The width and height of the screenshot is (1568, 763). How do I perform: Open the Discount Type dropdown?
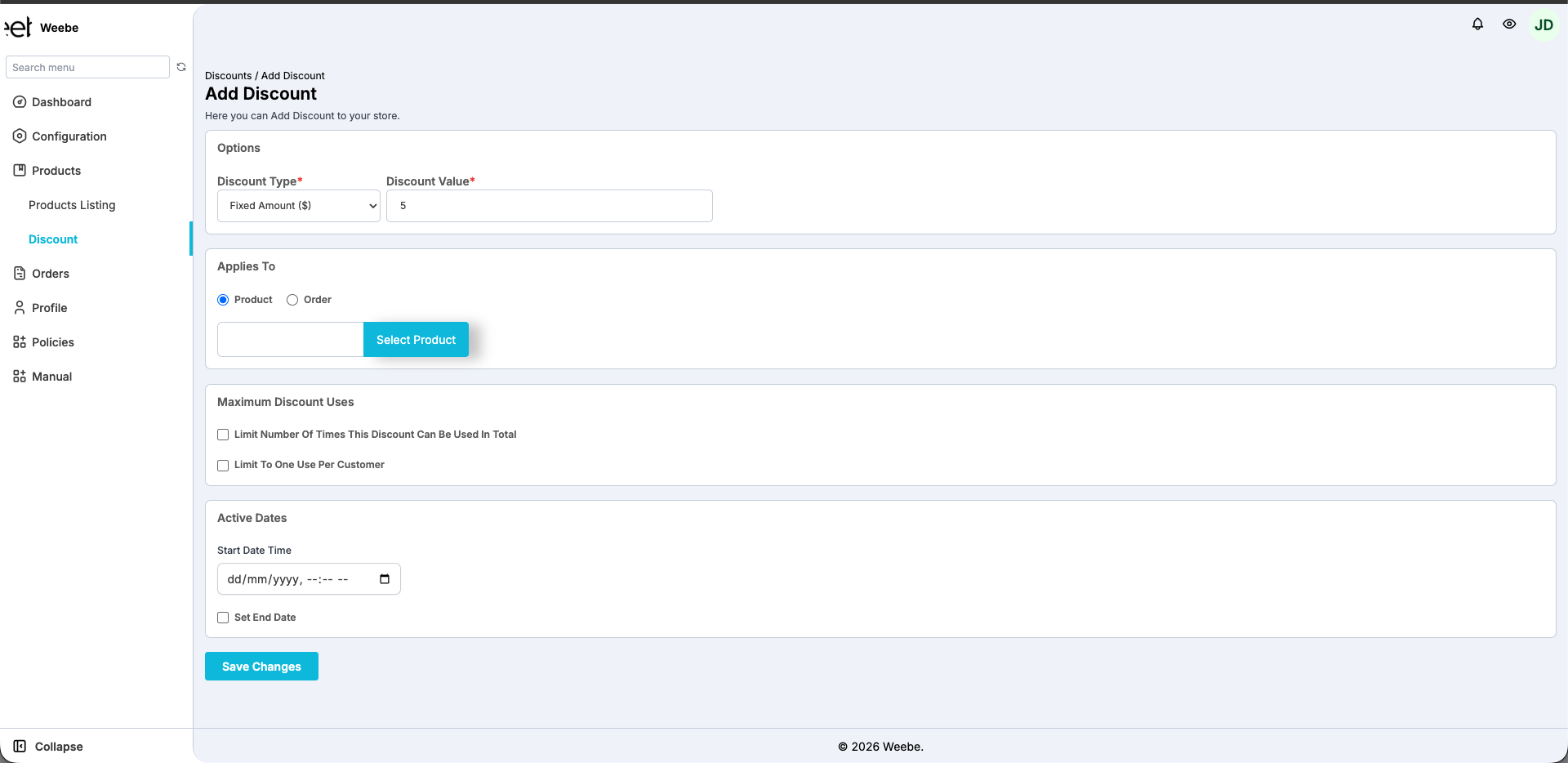(x=298, y=205)
